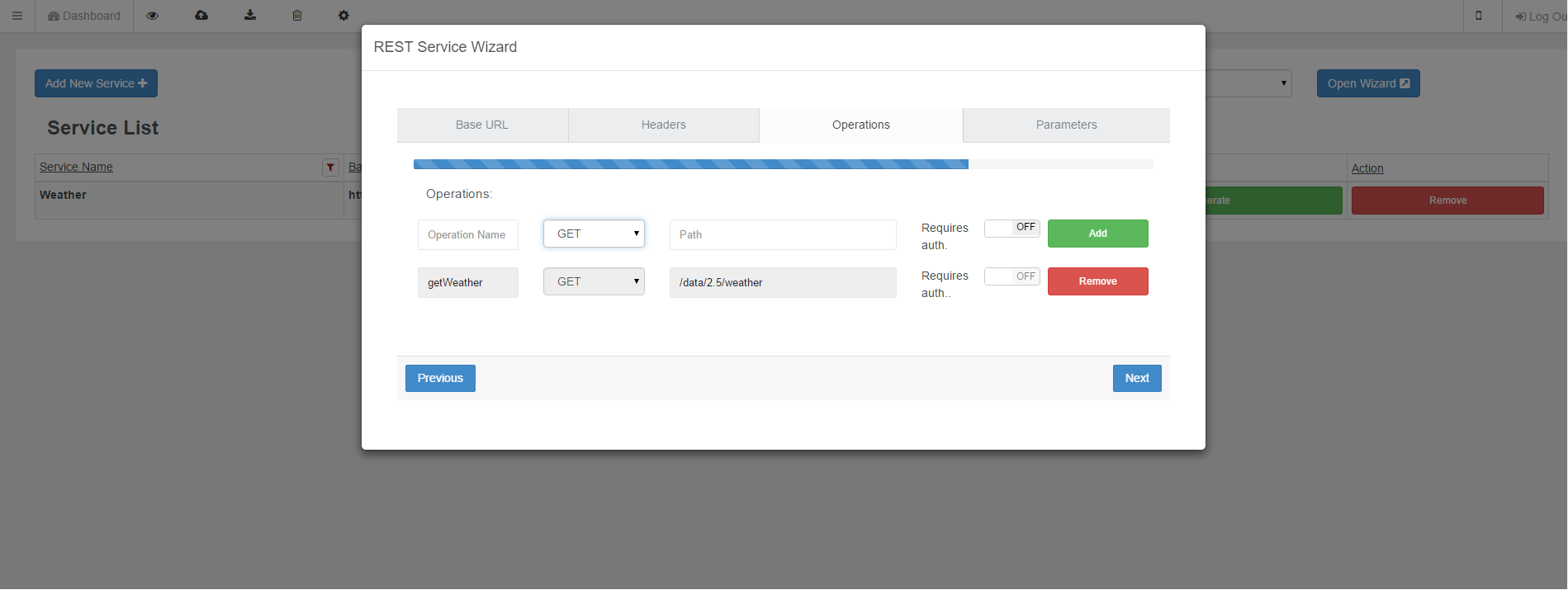Go to the Previous wizard step
1568x590 pixels.
440,378
